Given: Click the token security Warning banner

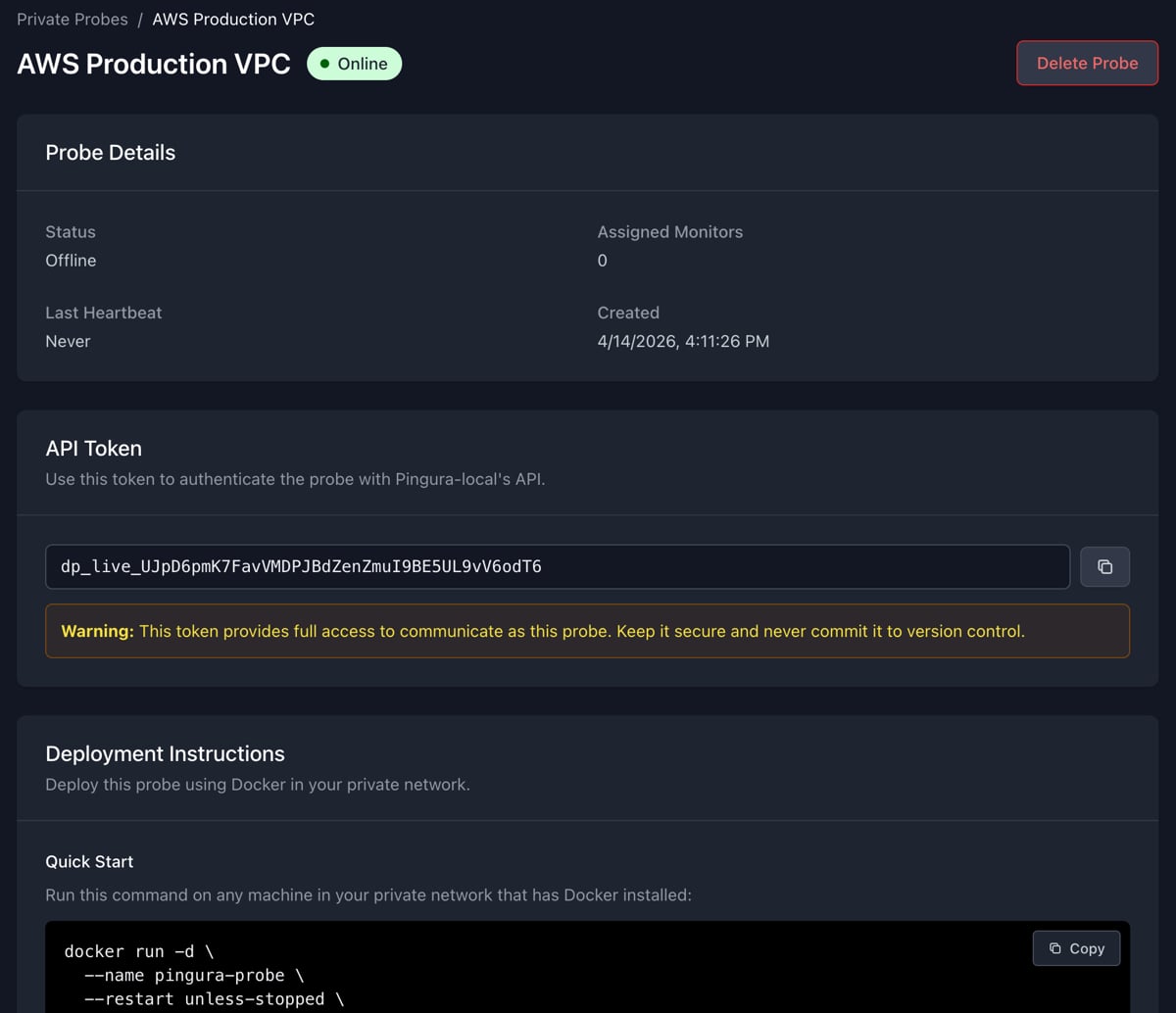Looking at the screenshot, I should [x=588, y=631].
